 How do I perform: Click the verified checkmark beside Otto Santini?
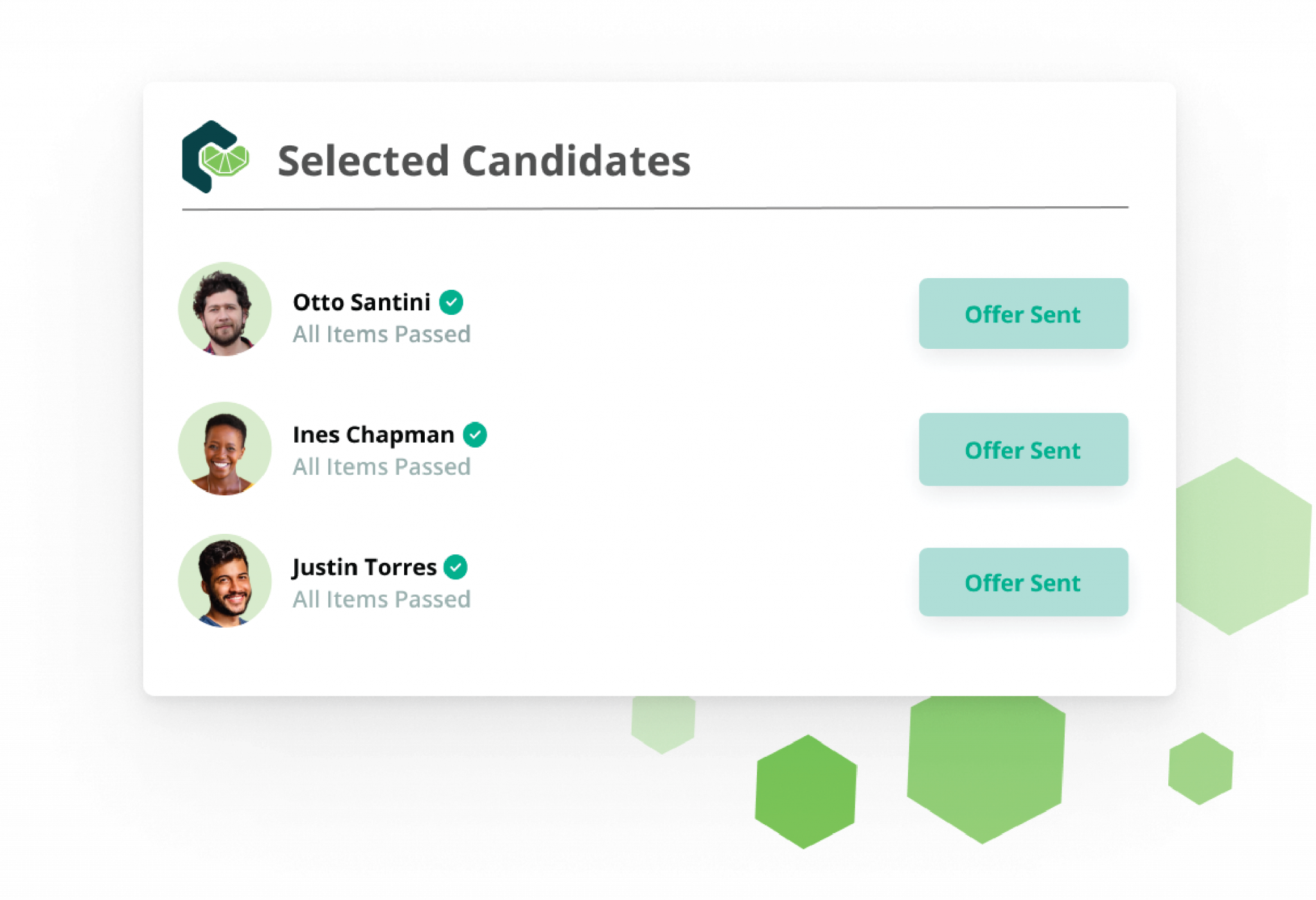coord(451,302)
